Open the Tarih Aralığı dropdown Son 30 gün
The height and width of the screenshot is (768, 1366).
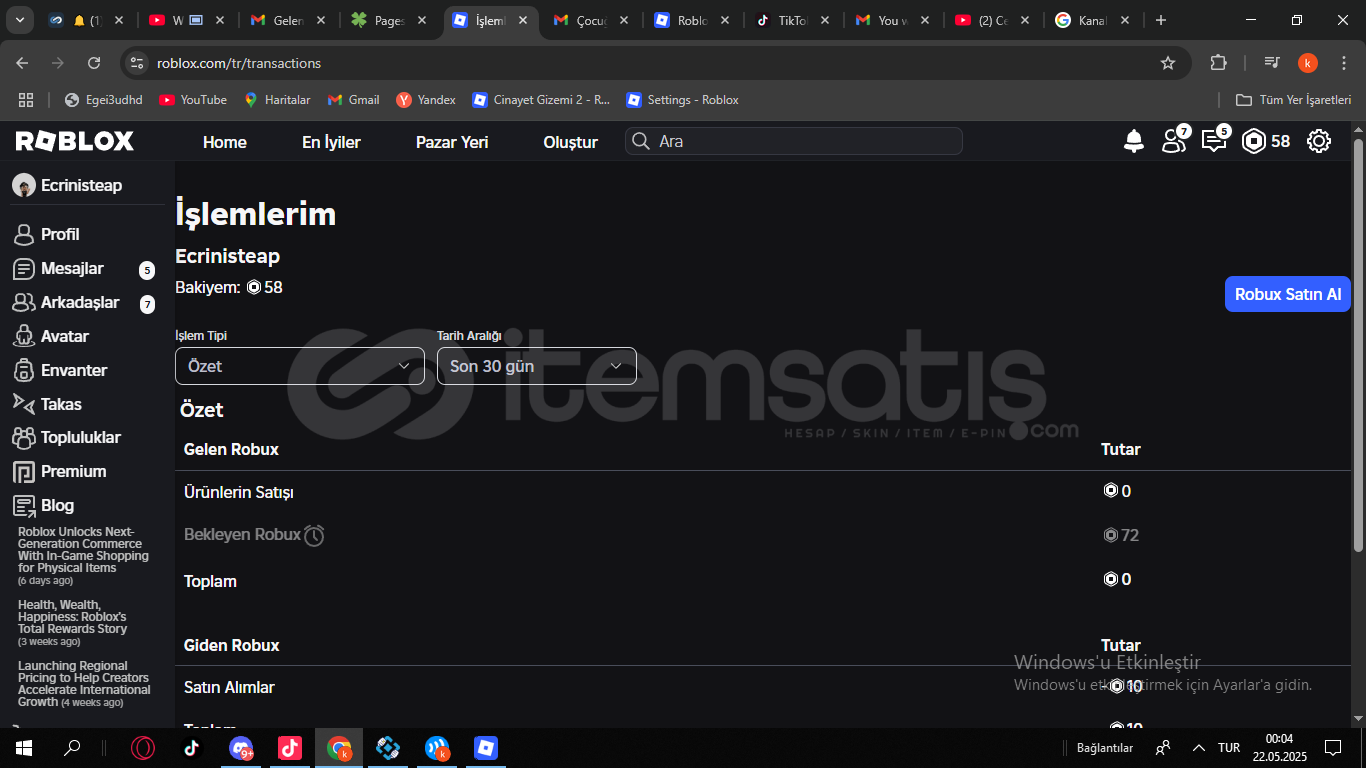coord(537,366)
